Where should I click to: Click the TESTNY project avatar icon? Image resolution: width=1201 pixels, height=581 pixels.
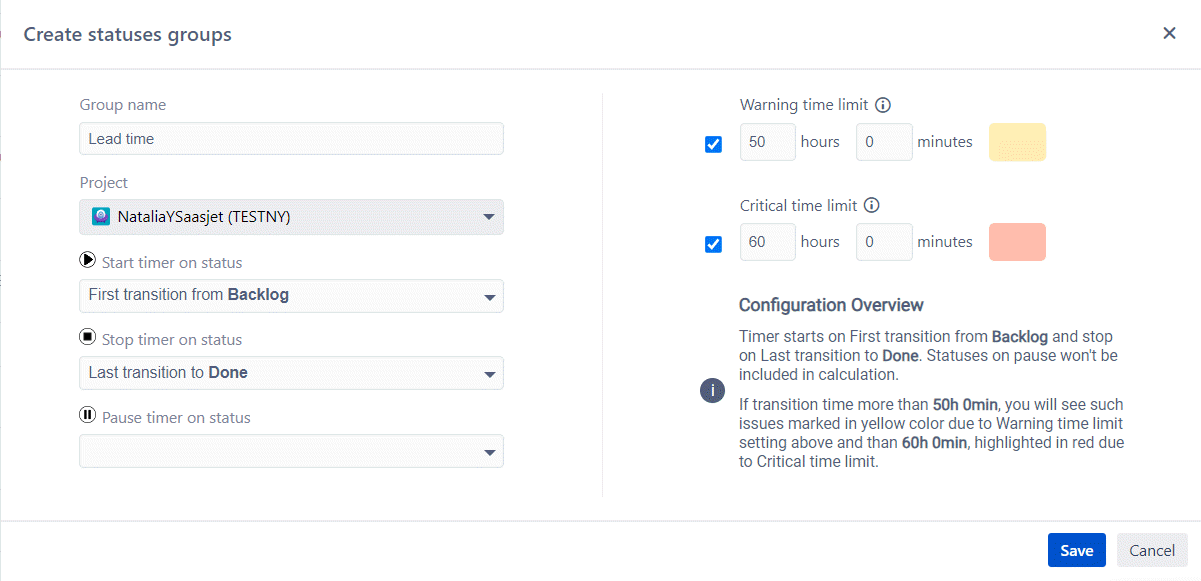click(99, 216)
